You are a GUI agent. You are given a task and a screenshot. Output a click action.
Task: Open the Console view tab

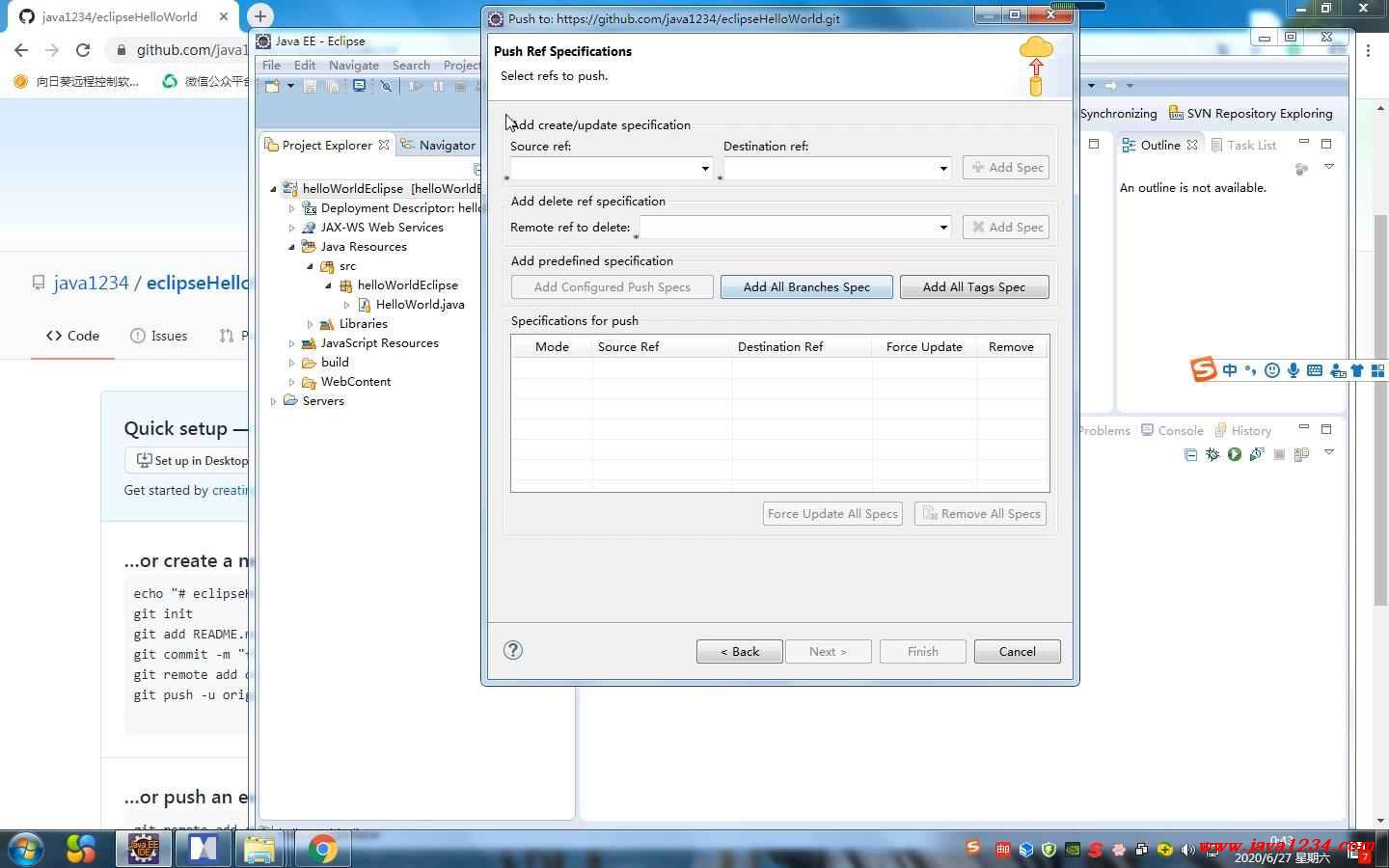[x=1172, y=431]
